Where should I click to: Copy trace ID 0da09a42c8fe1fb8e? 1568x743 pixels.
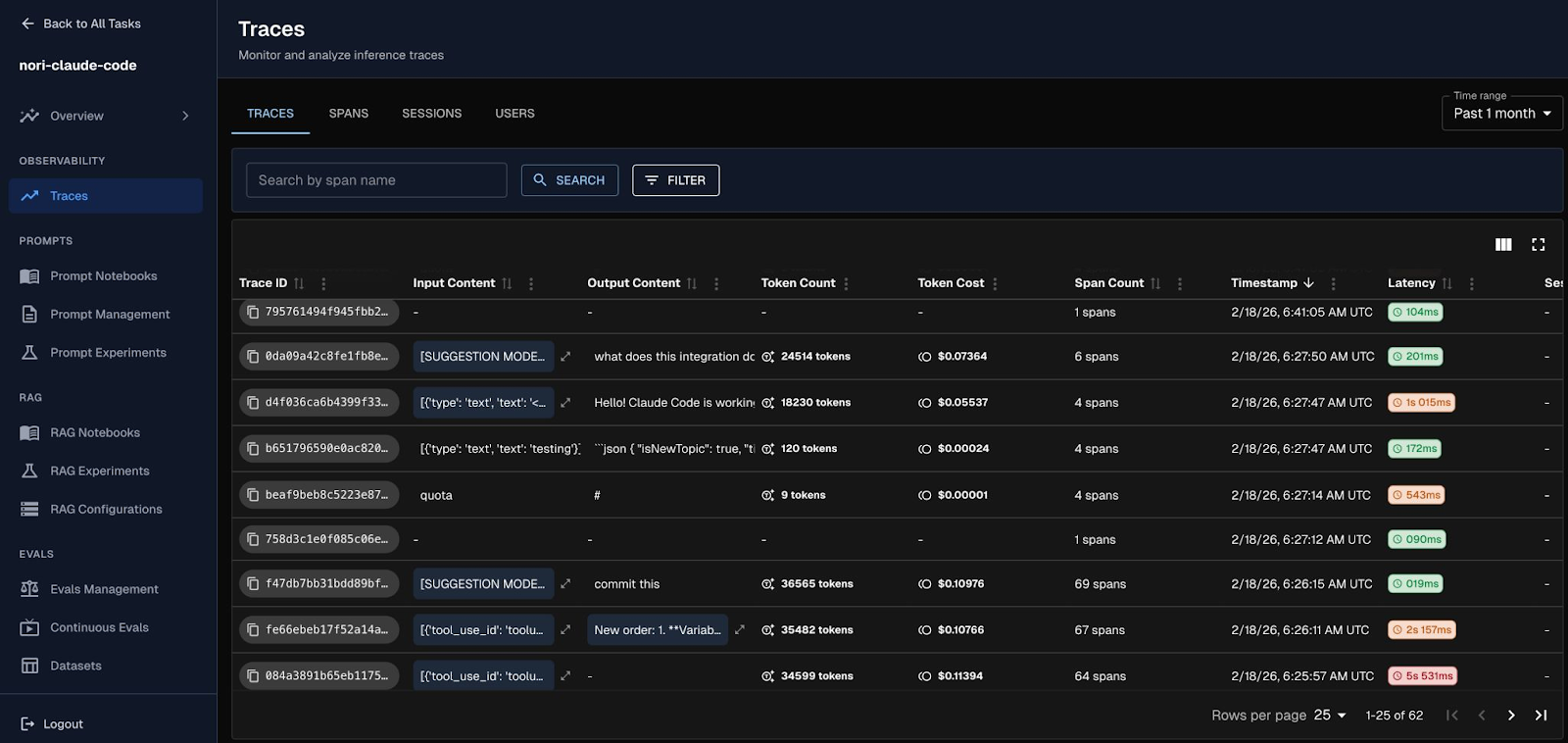coord(253,357)
